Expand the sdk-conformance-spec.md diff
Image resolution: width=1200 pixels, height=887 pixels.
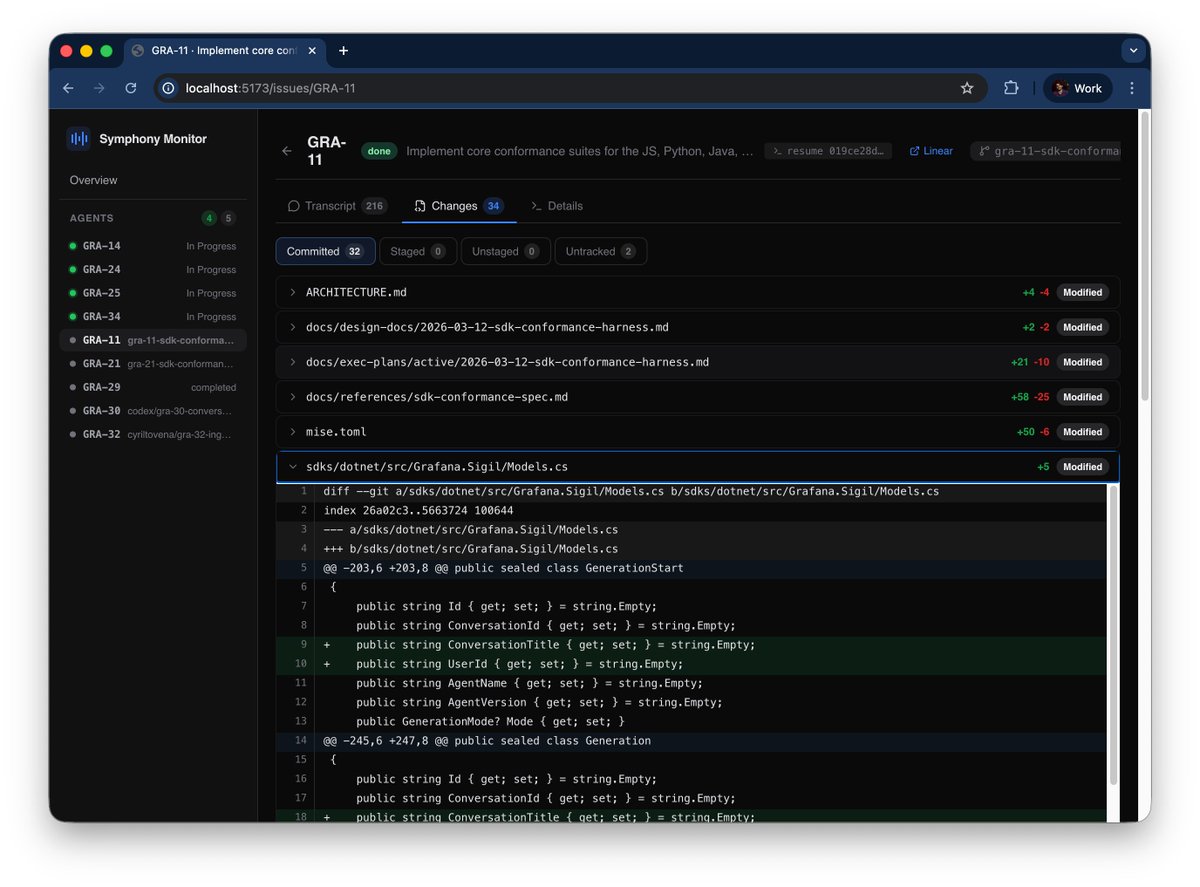click(697, 397)
